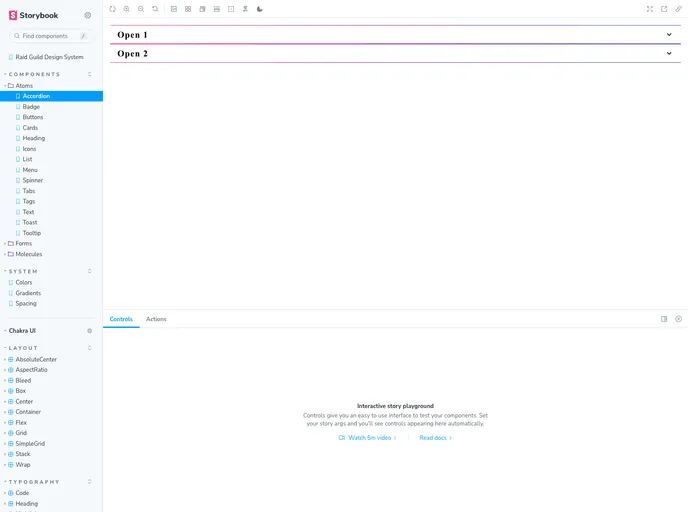This screenshot has width=688, height=512.
Task: Open the Watch 5m video link
Action: (x=368, y=438)
